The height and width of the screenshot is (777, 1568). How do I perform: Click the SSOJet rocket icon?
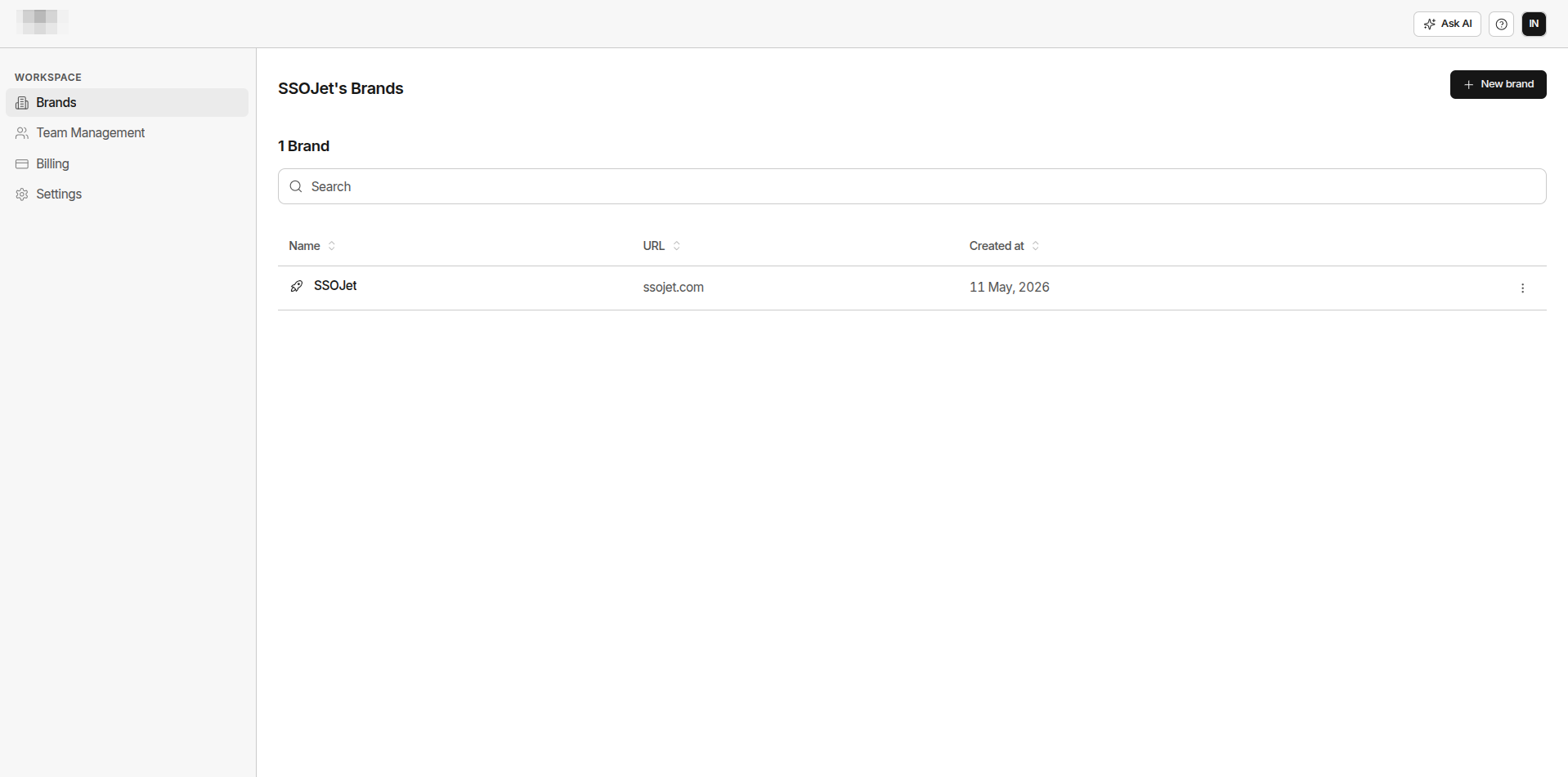[x=297, y=286]
